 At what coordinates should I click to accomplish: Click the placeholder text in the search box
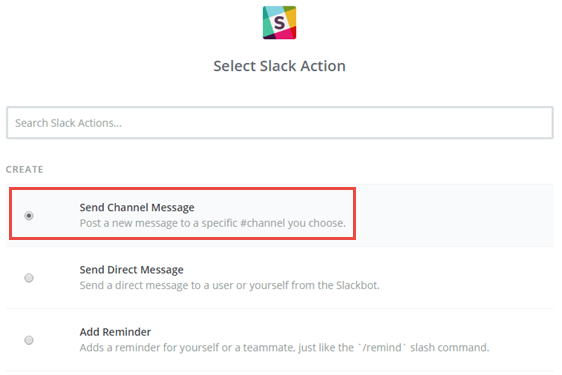68,123
